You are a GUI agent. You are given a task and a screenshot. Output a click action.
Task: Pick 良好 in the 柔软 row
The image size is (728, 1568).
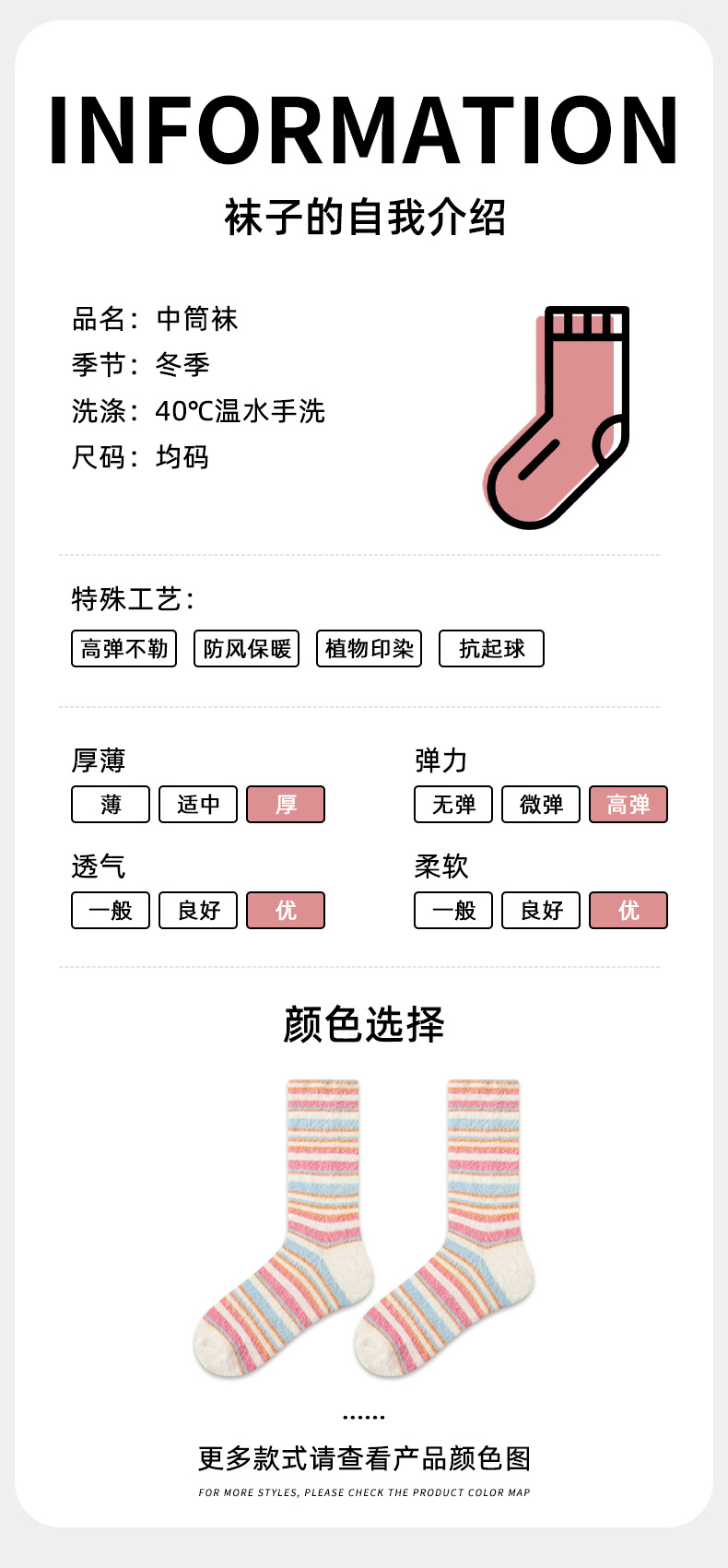pos(541,910)
